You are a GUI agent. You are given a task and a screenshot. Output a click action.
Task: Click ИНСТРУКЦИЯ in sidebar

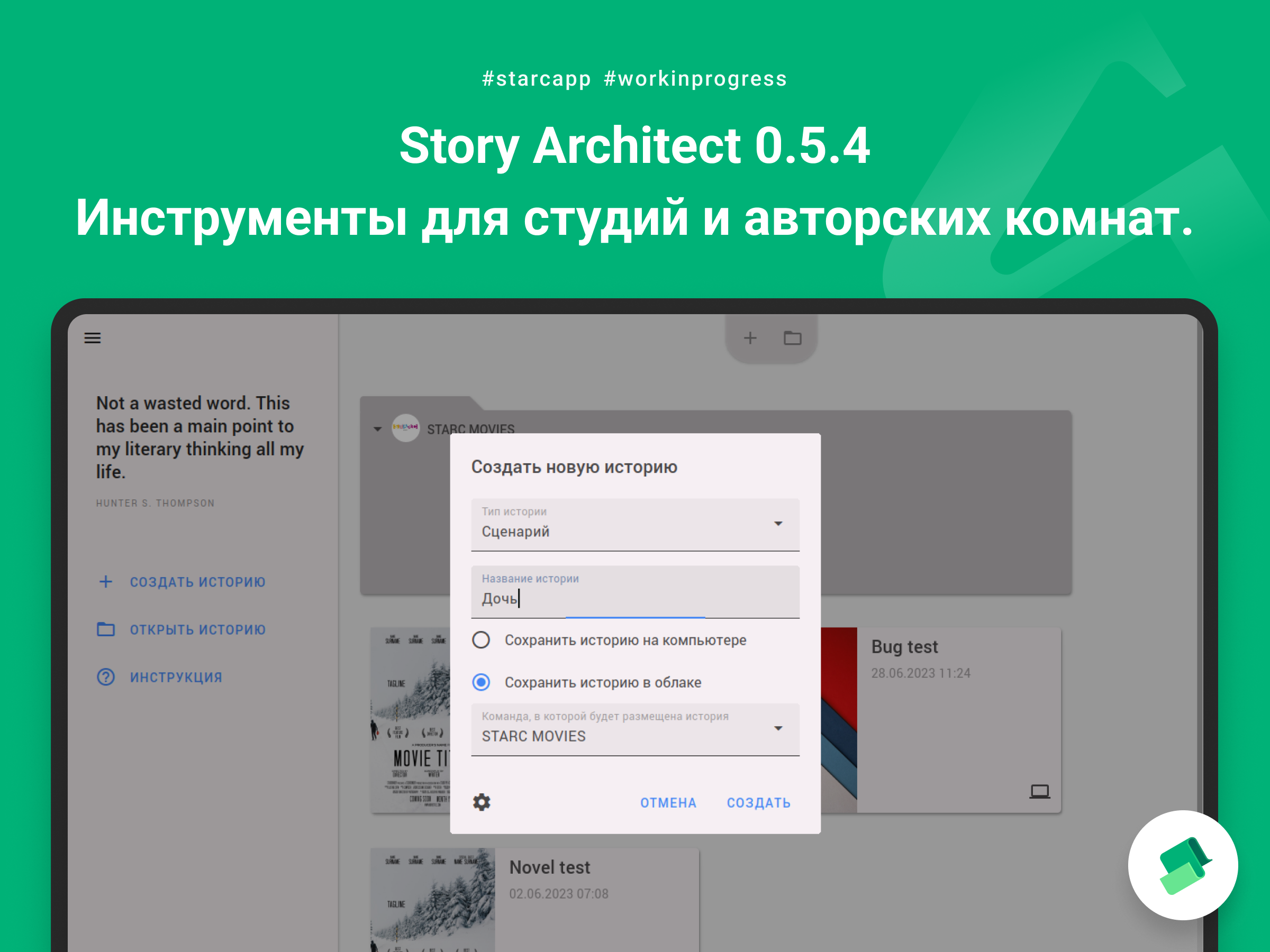pos(176,677)
